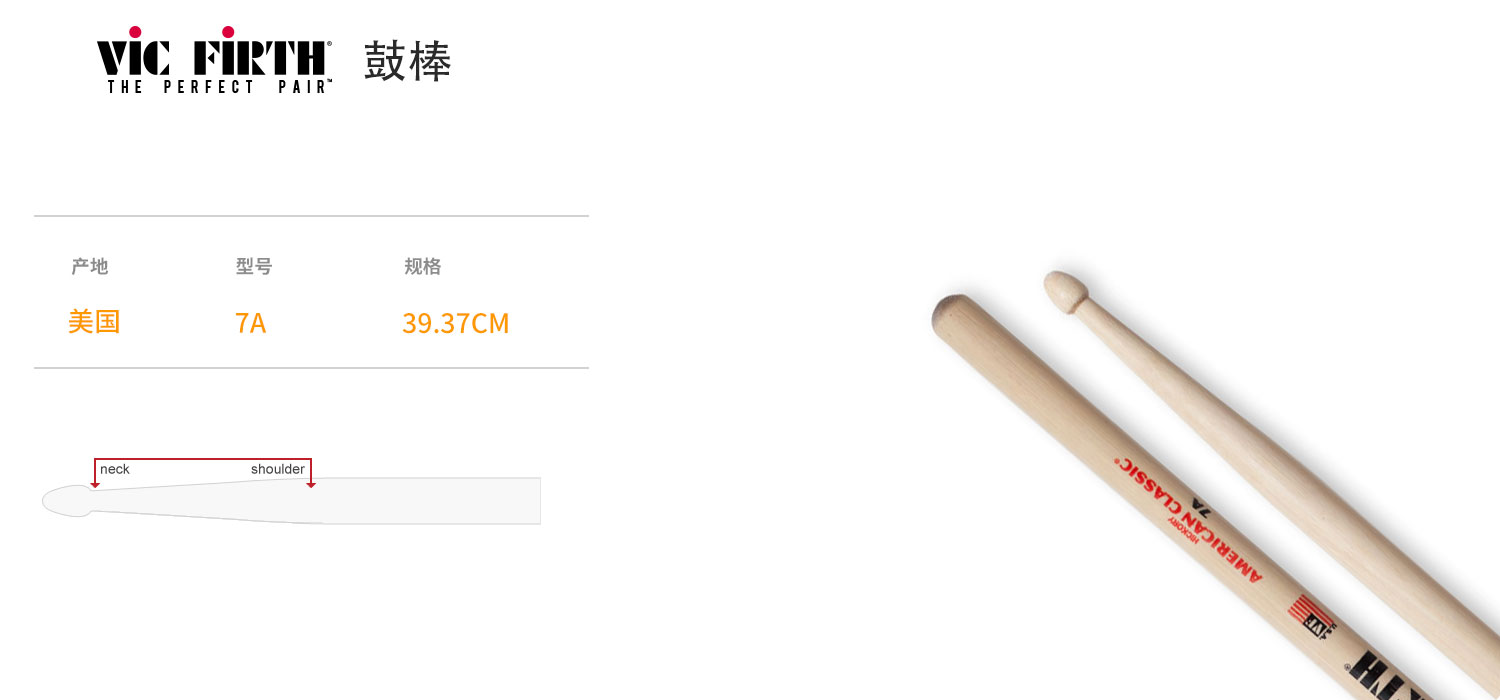Click the 39.37CM length value
Screen dimensions: 1500x700
coord(456,323)
